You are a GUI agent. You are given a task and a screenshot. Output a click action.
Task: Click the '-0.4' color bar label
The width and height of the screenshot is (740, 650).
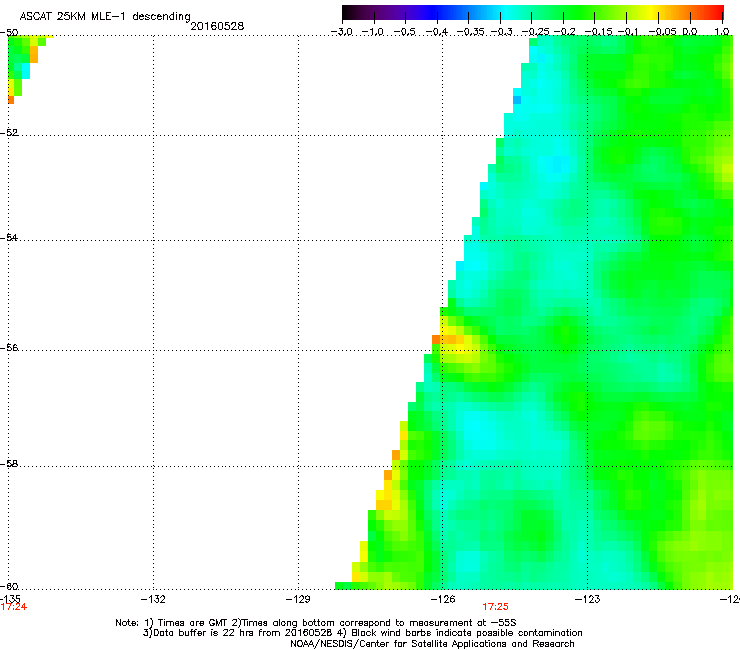click(437, 32)
